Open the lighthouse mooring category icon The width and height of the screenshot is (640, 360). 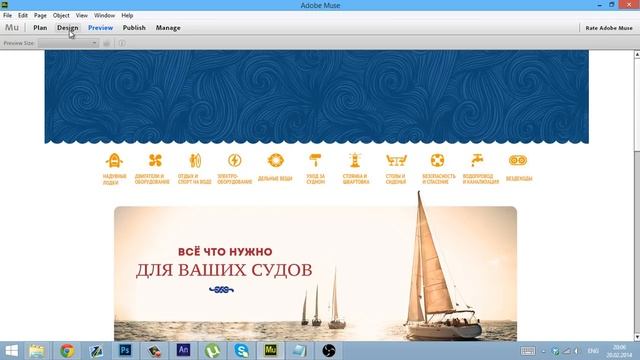click(x=355, y=160)
